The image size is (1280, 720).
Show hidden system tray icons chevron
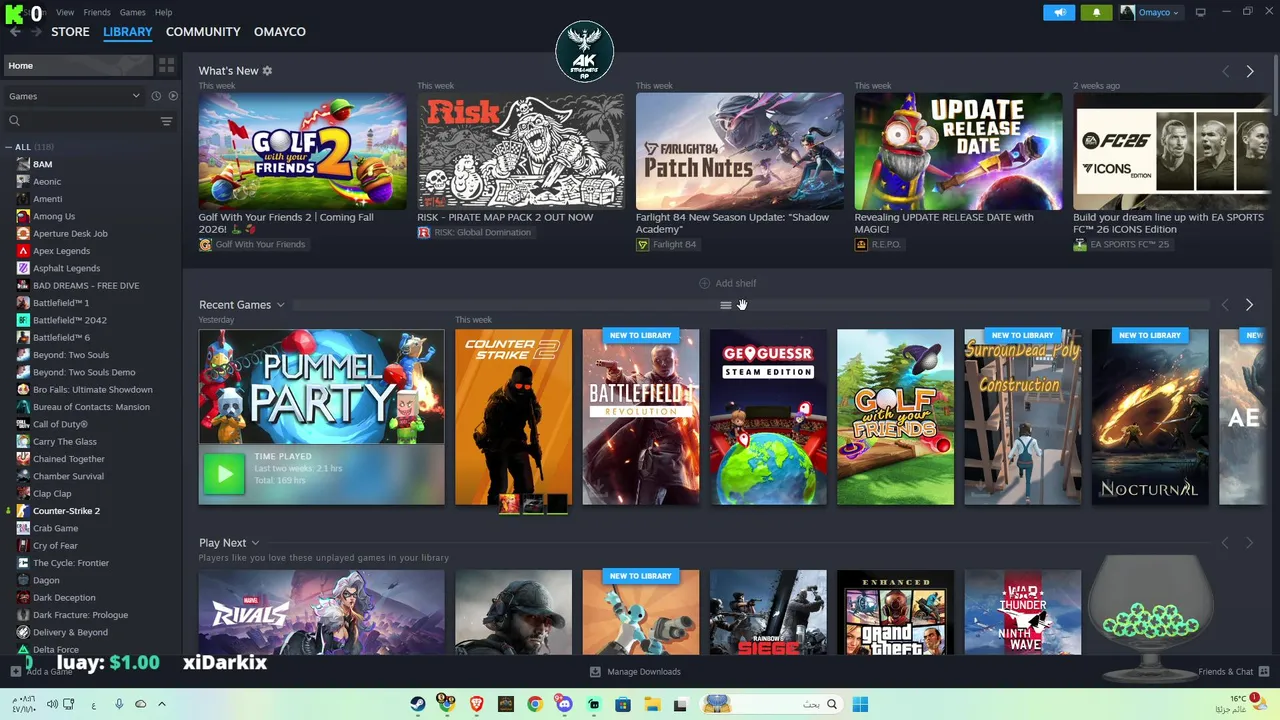pyautogui.click(x=161, y=704)
